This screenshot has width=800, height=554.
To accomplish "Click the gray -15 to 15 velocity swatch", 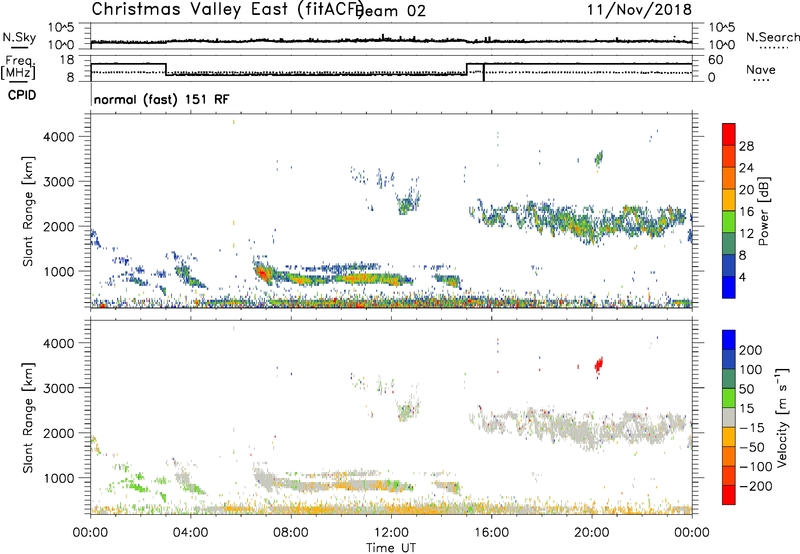I will [x=729, y=418].
